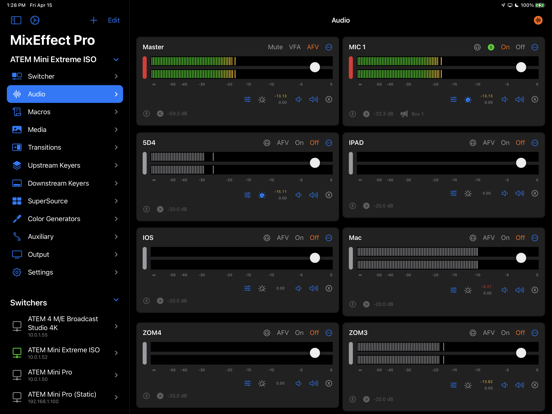
Task: Select ATEM 4 M/E Broadcast Studio 4K switcher
Action: click(65, 327)
